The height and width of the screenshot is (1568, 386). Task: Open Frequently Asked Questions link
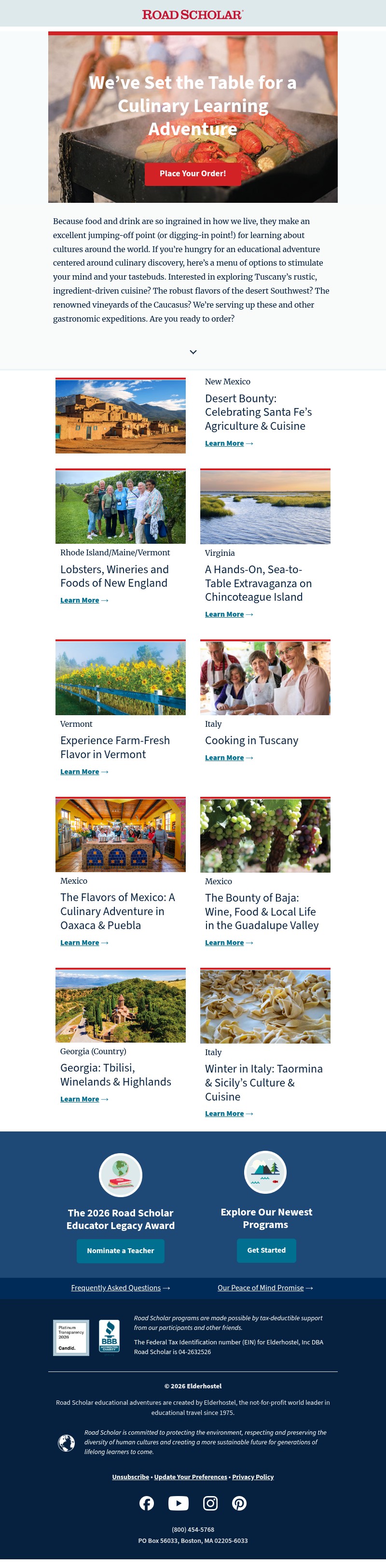(x=116, y=1287)
